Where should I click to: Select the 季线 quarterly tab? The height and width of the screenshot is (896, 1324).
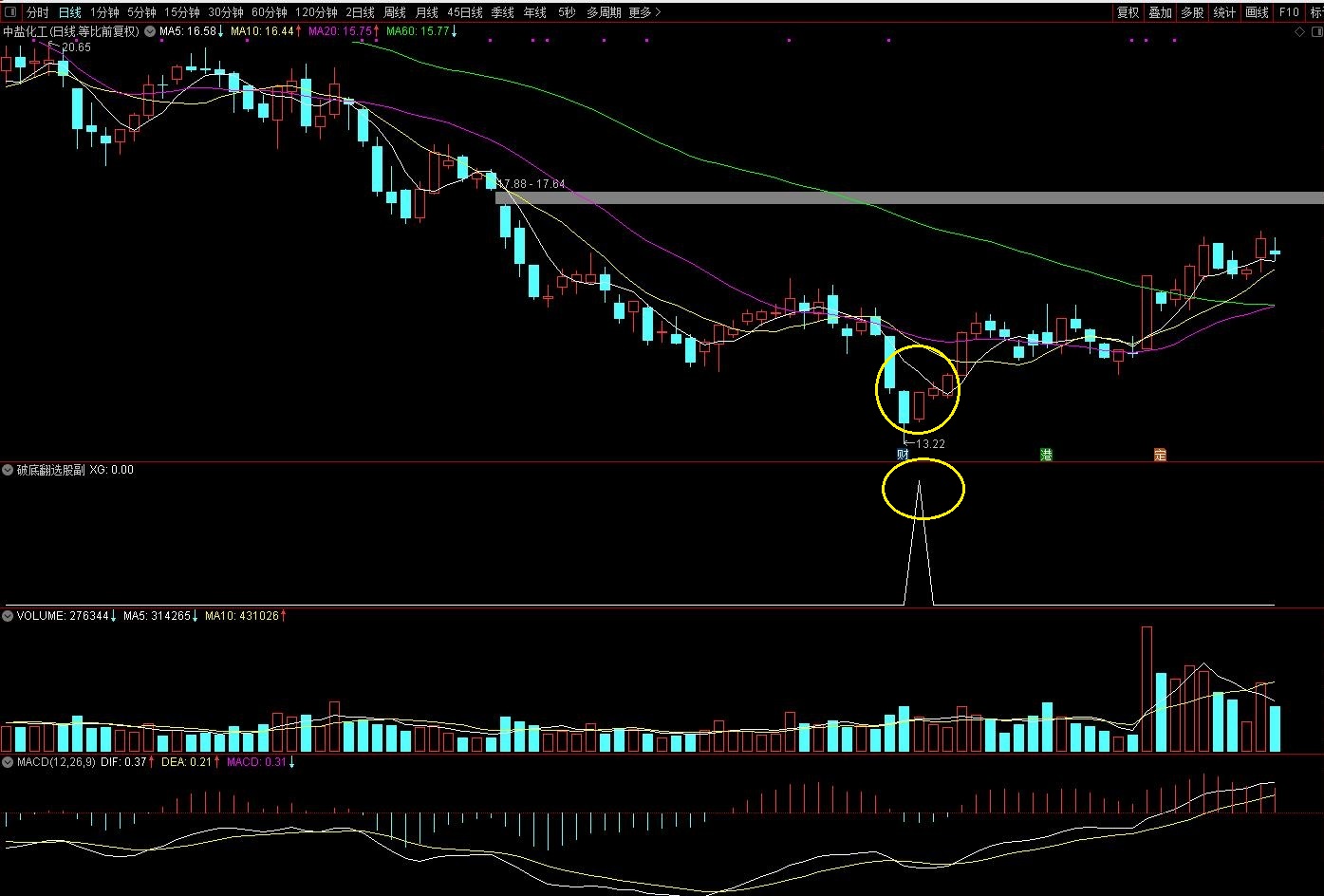503,12
